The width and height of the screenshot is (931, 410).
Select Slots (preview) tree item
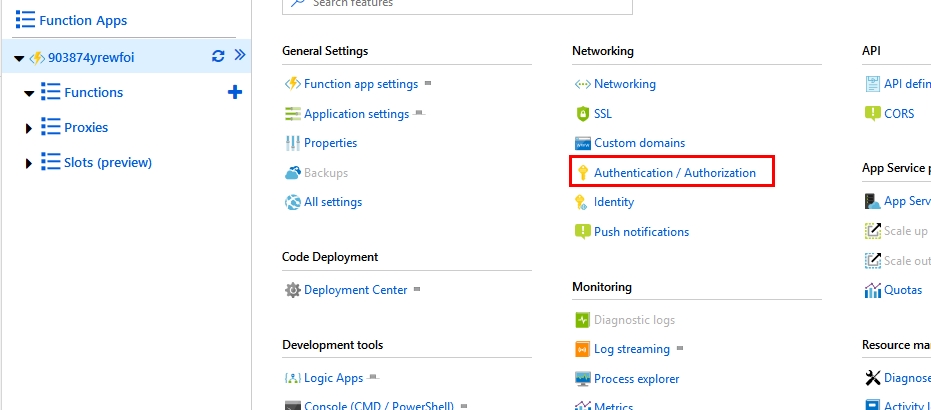pyautogui.click(x=108, y=162)
